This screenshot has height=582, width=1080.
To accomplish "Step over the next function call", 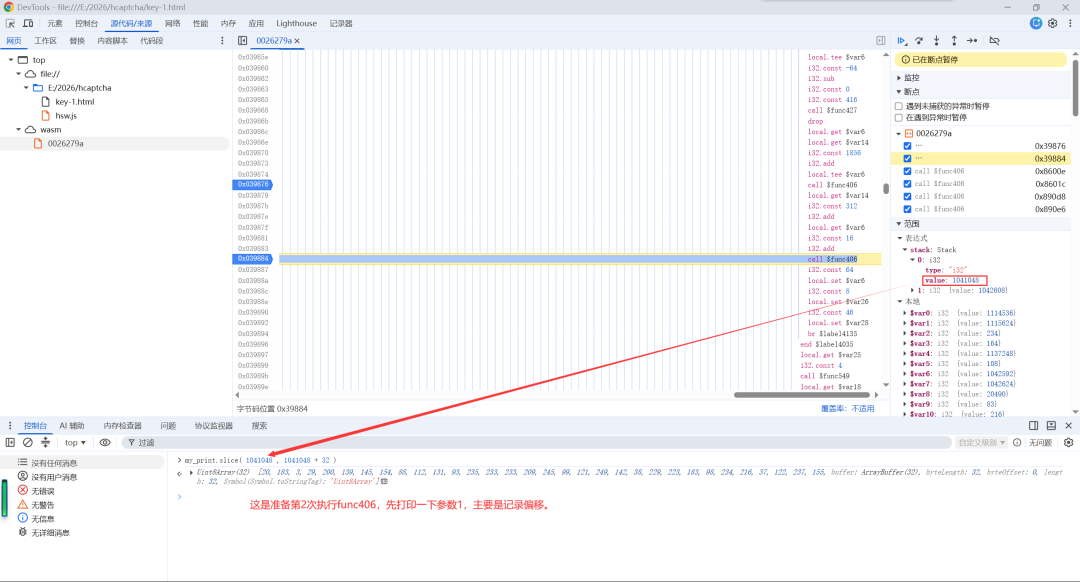I will point(919,41).
